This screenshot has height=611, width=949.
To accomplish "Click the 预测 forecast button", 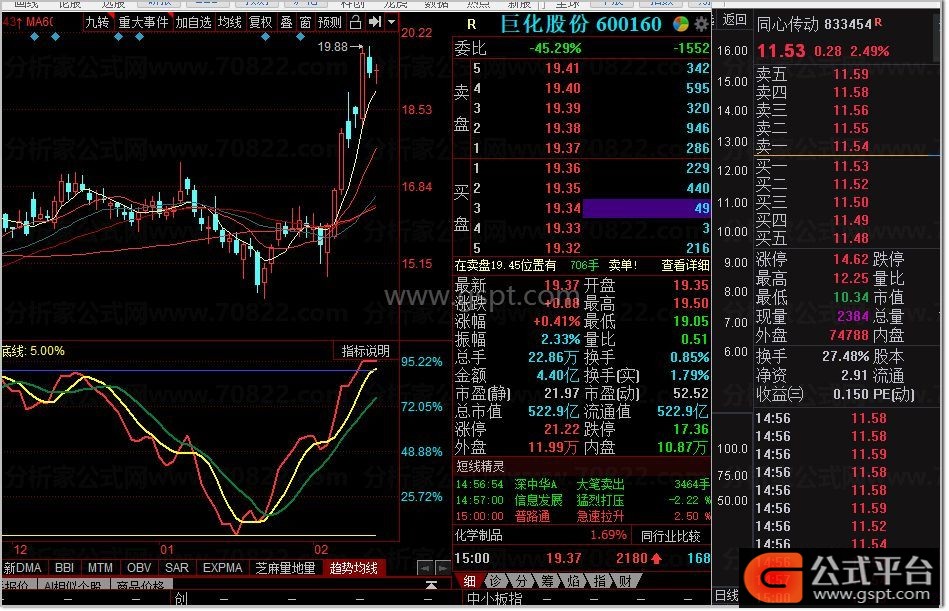I will pyautogui.click(x=330, y=22).
